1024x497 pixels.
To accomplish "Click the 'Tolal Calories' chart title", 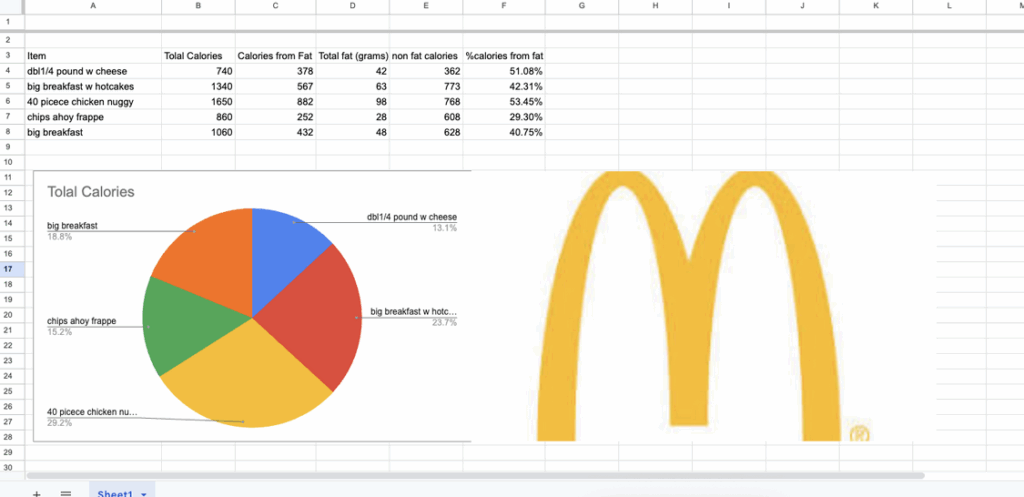I will [91, 191].
